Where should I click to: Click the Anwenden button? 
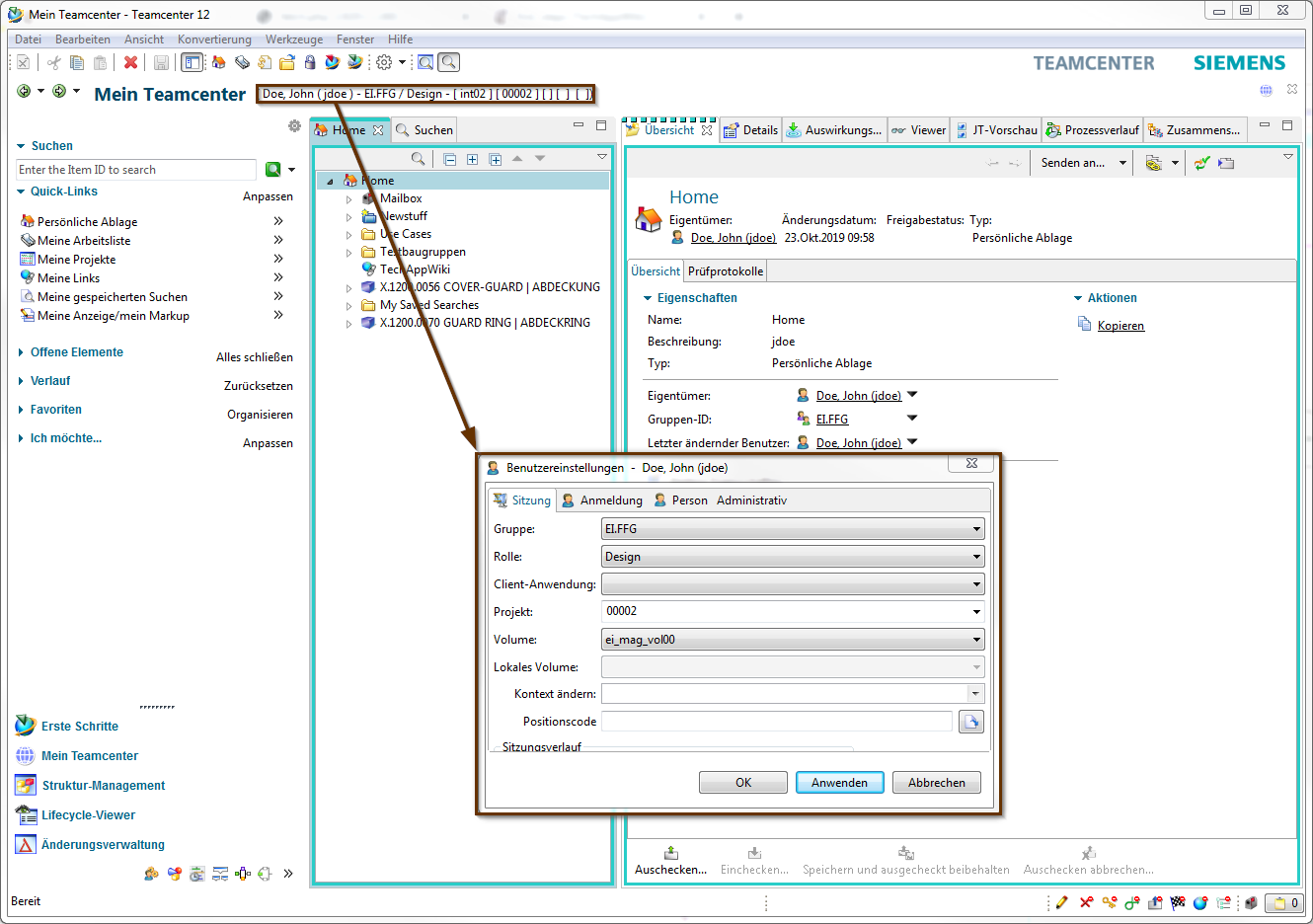[x=839, y=783]
